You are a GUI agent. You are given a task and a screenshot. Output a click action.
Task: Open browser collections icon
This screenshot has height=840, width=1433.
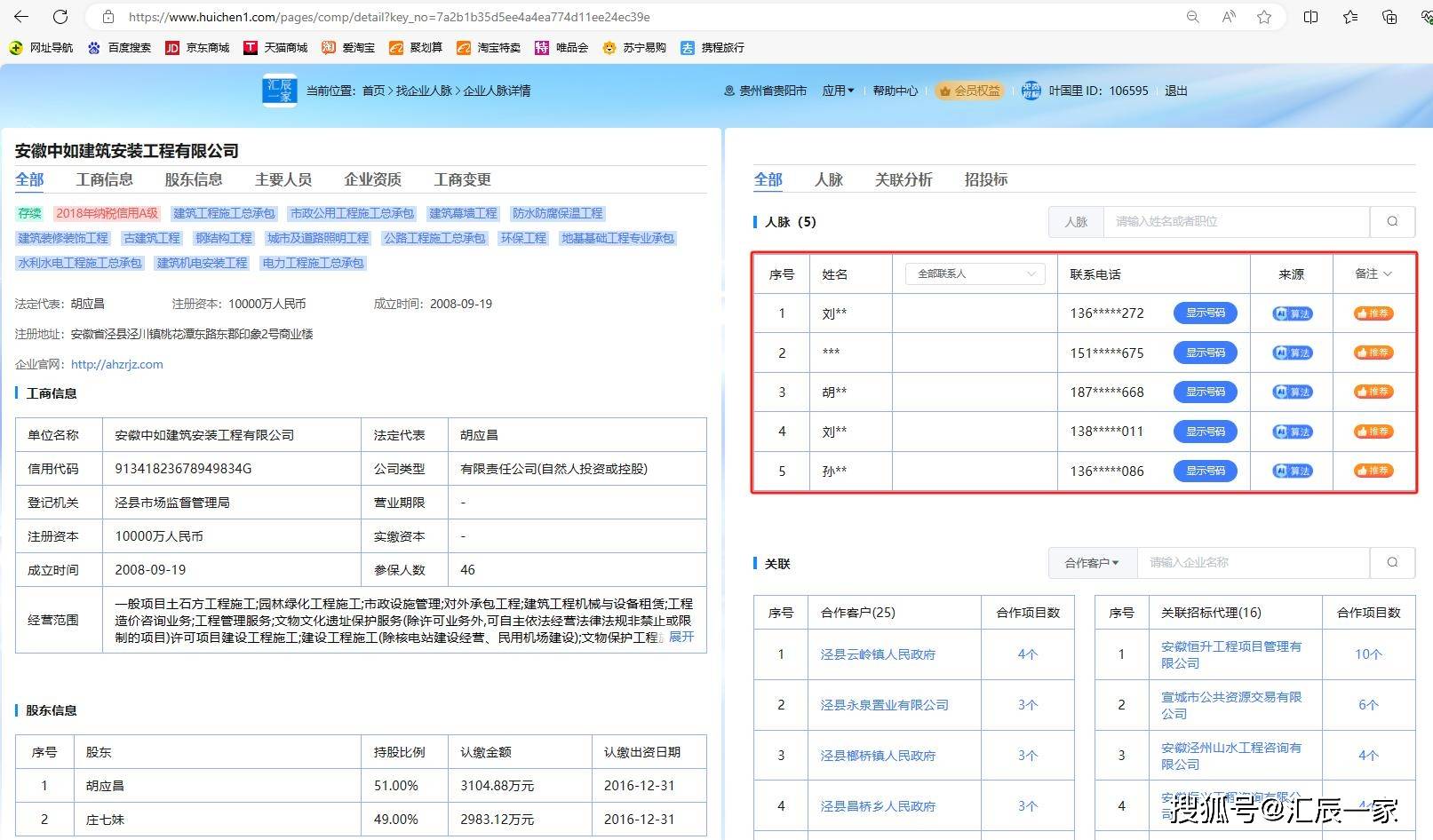pos(1390,17)
